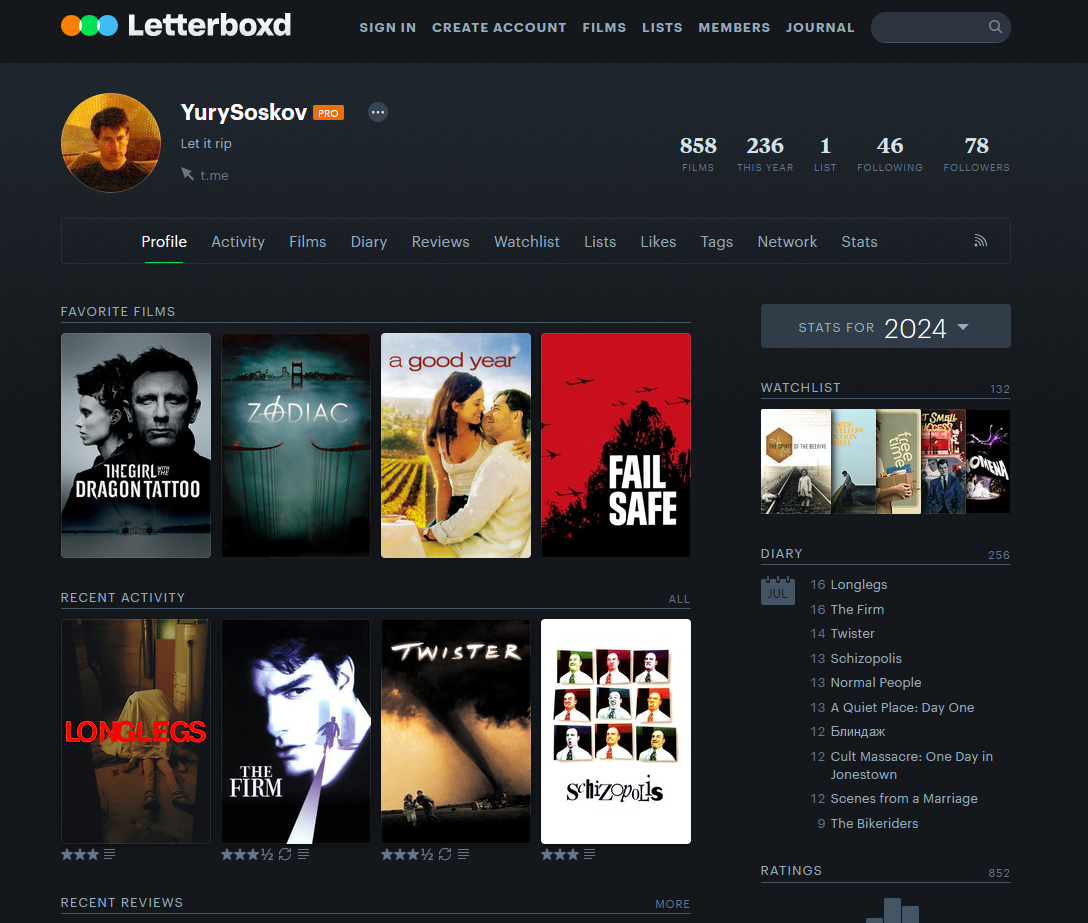1088x923 pixels.
Task: Open The Girl with the Dragon Tattoo poster
Action: point(136,446)
